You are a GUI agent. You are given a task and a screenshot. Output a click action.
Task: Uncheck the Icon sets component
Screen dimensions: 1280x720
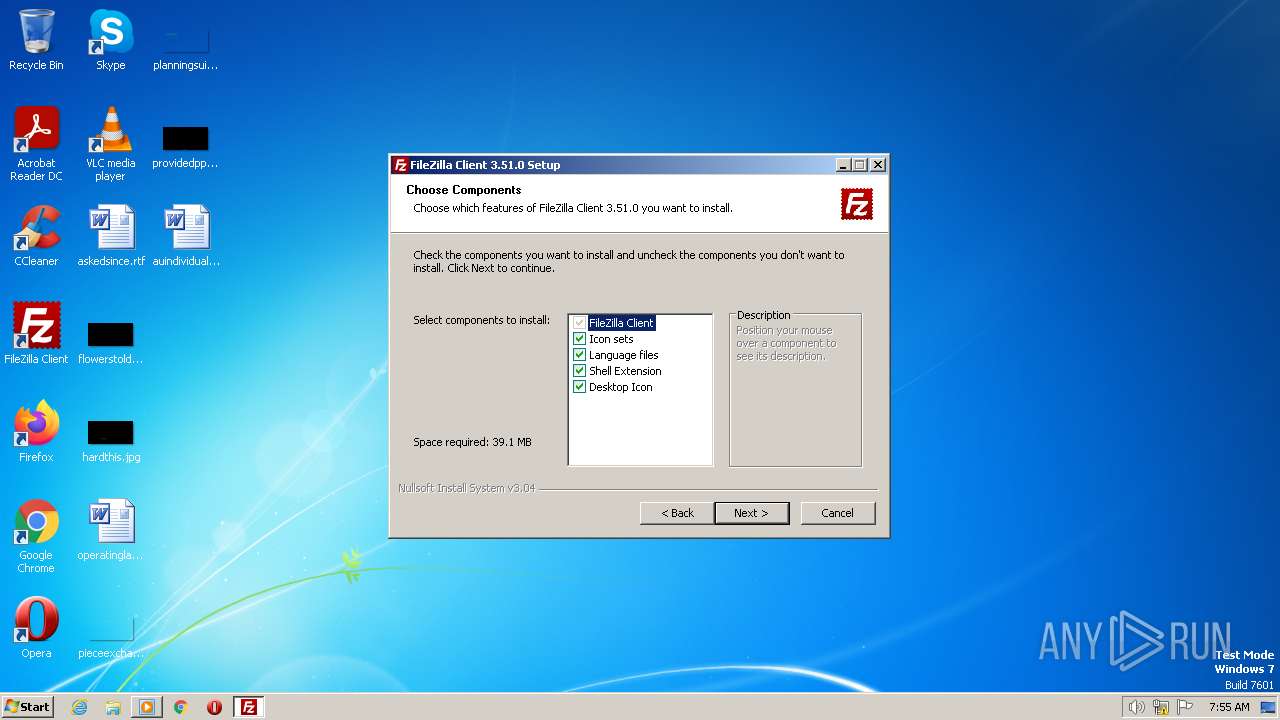579,339
